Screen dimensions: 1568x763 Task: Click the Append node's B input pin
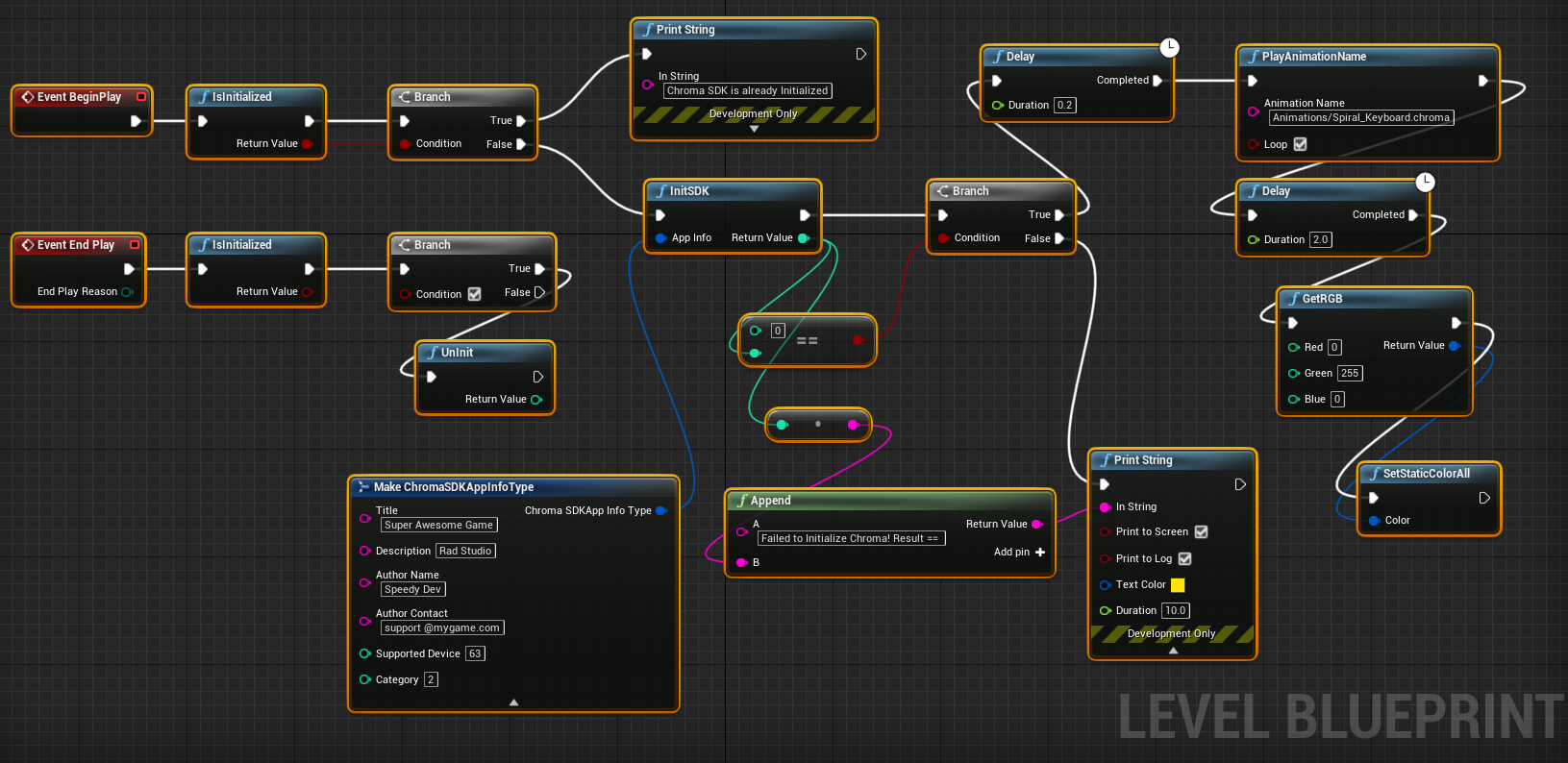[x=741, y=562]
